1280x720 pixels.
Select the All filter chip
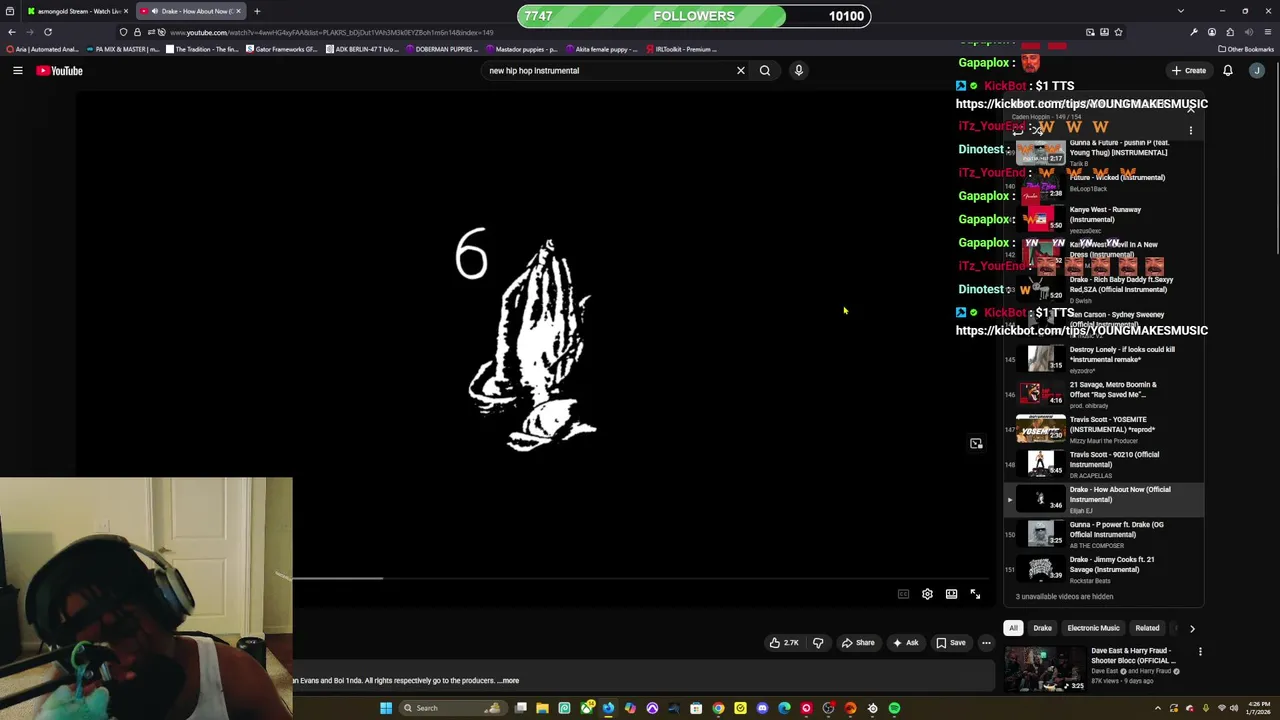pos(1013,628)
